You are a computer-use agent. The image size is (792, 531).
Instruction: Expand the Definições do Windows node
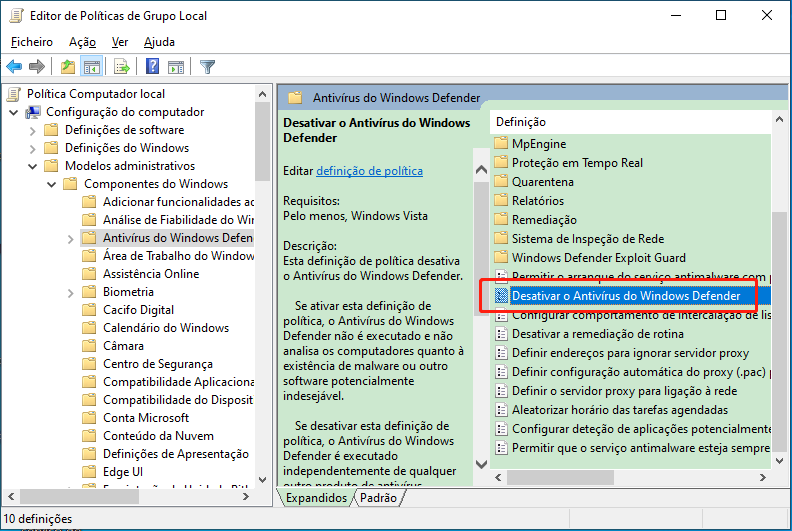click(x=32, y=149)
